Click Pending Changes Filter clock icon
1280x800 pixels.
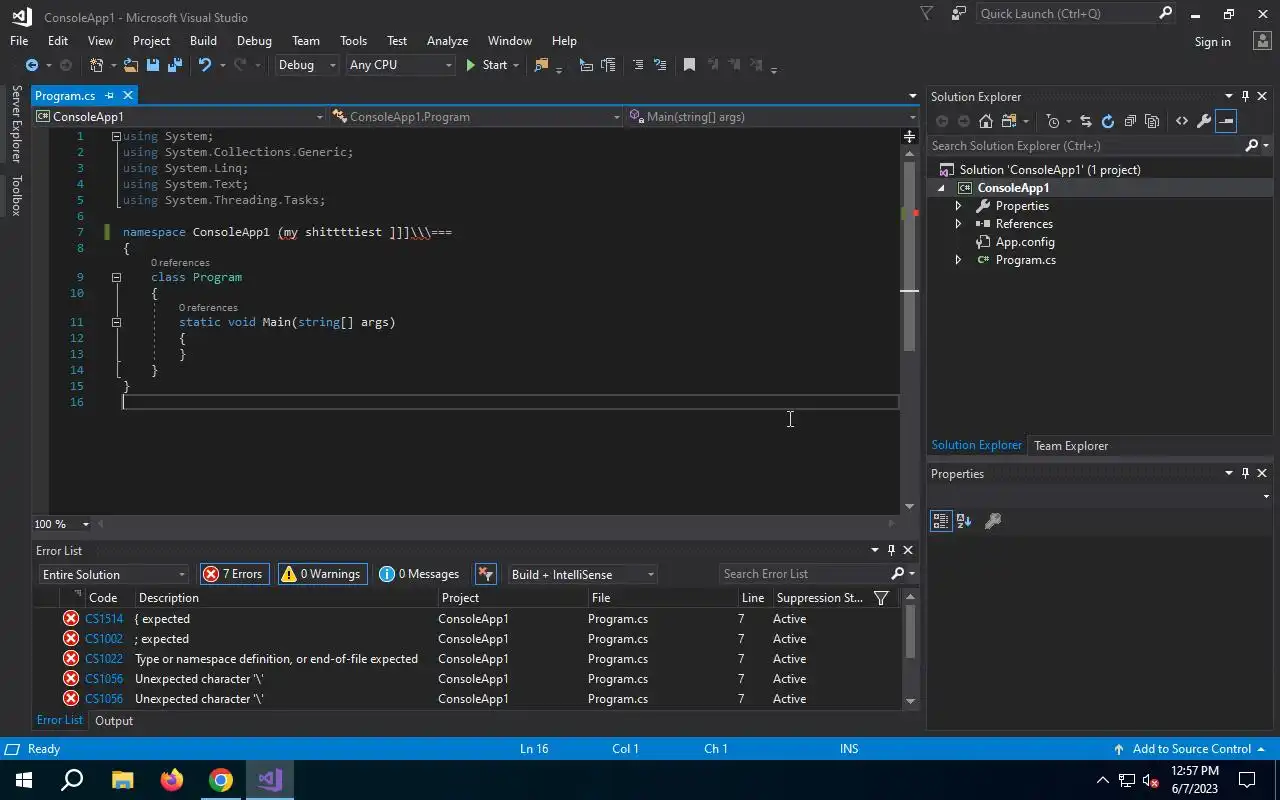(1053, 121)
